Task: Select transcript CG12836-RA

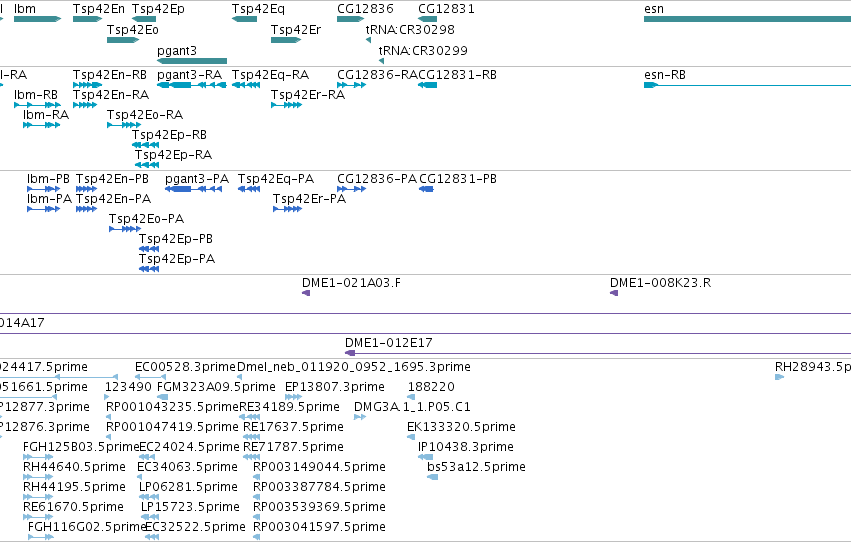Action: (x=352, y=85)
